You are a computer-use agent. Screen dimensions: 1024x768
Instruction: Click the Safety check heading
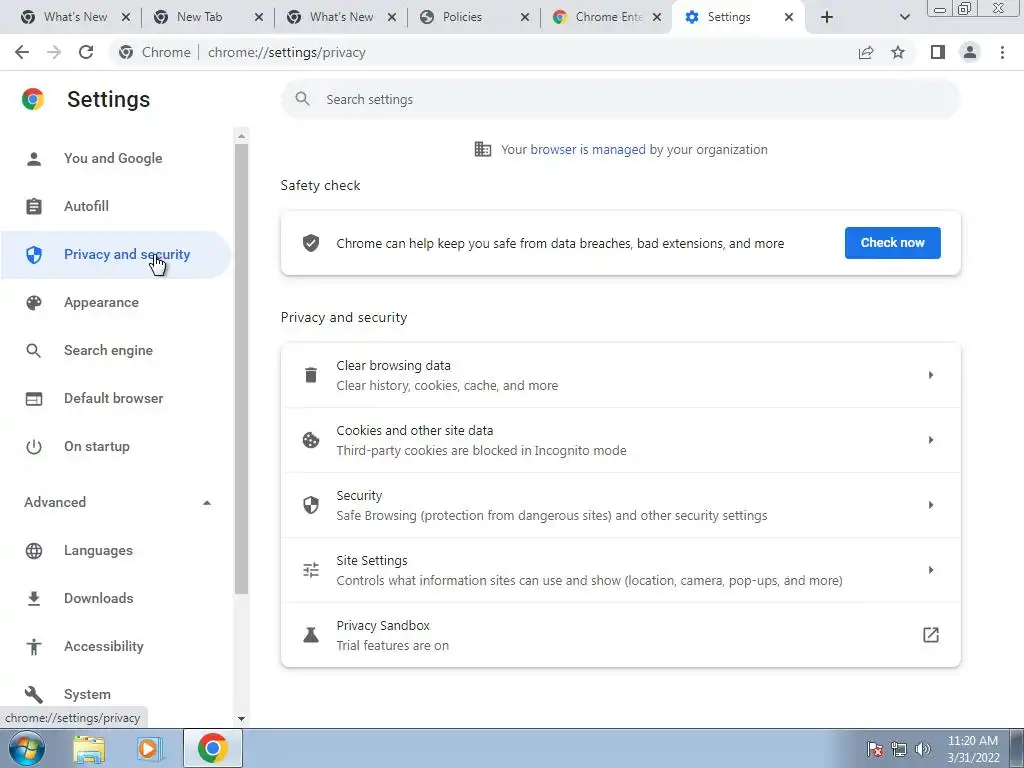[x=320, y=185]
